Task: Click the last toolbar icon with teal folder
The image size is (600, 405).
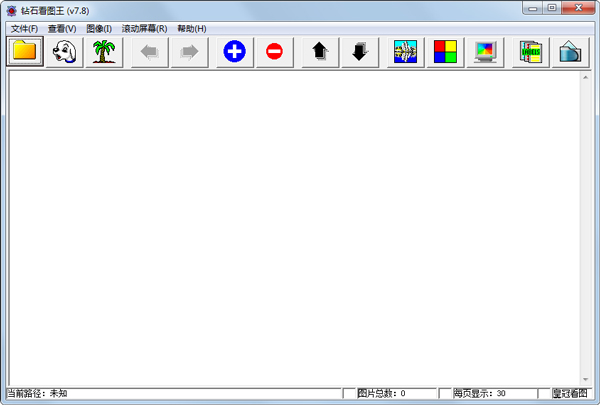Action: [570, 51]
